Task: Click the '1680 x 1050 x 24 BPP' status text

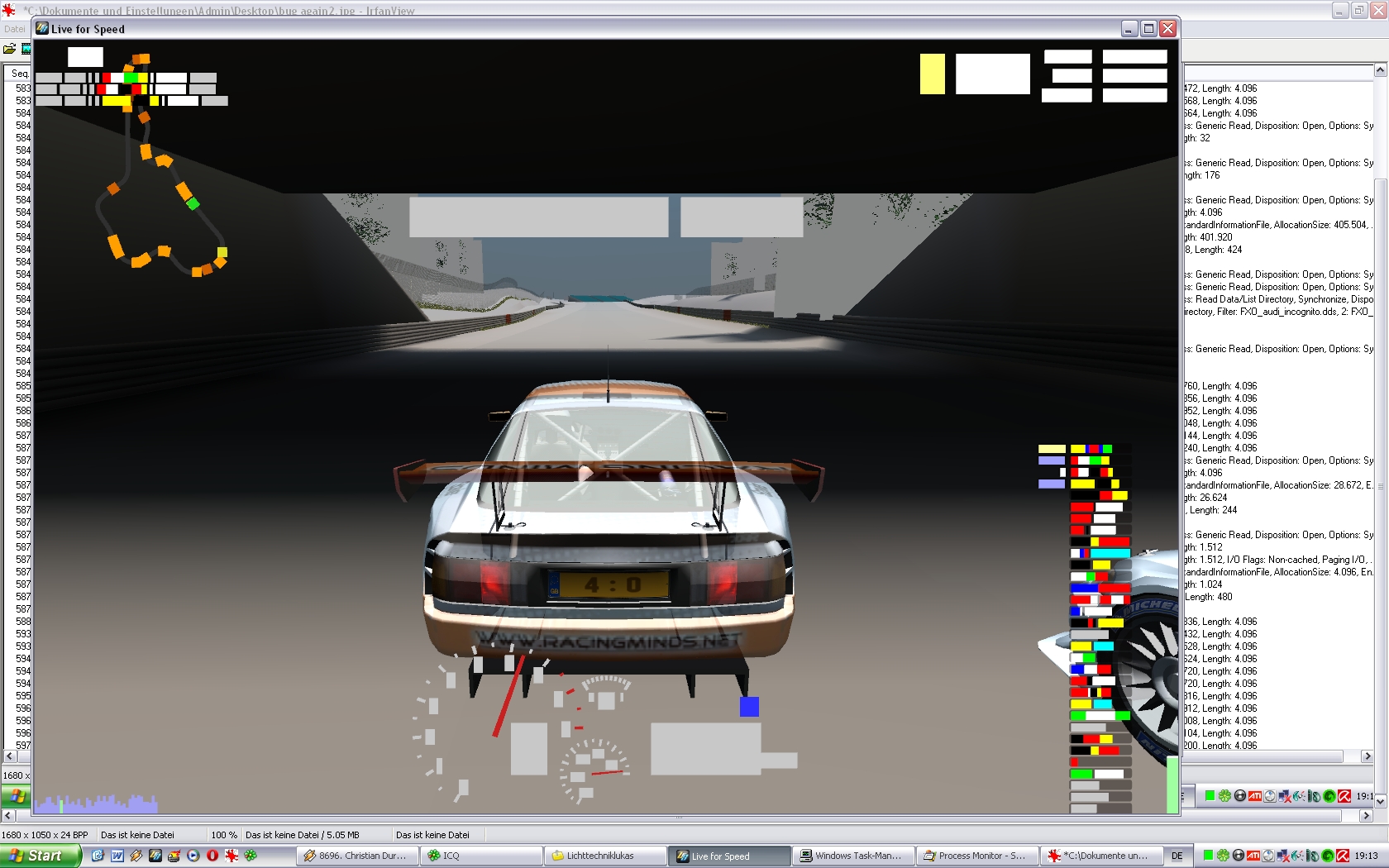Action: pos(45,835)
